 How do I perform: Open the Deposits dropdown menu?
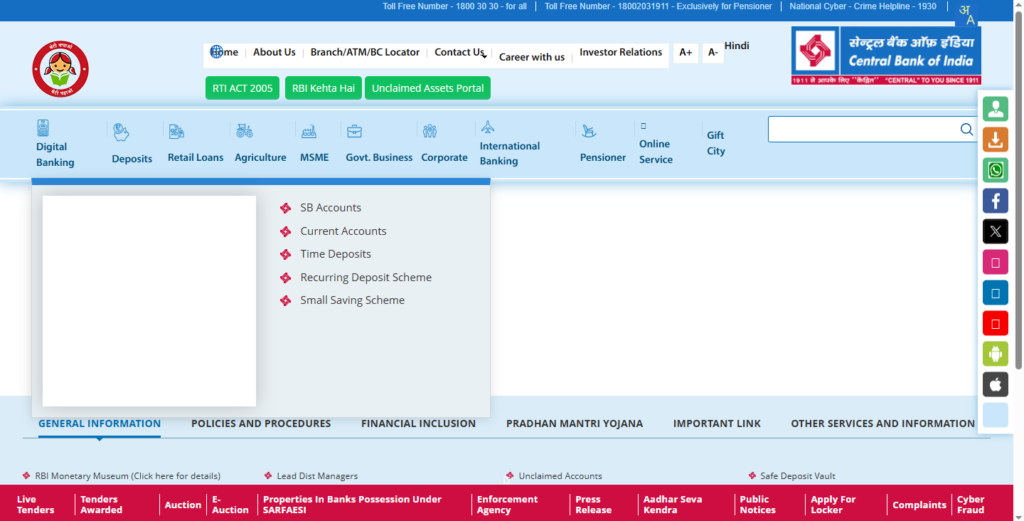[x=132, y=159]
